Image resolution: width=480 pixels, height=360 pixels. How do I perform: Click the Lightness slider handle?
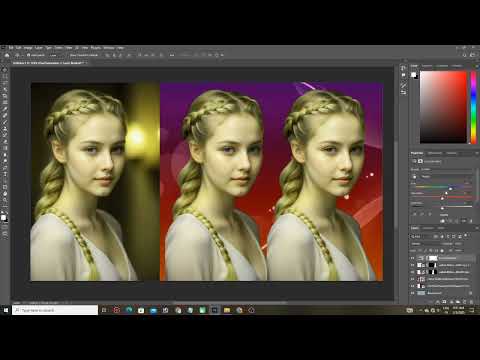[442, 208]
